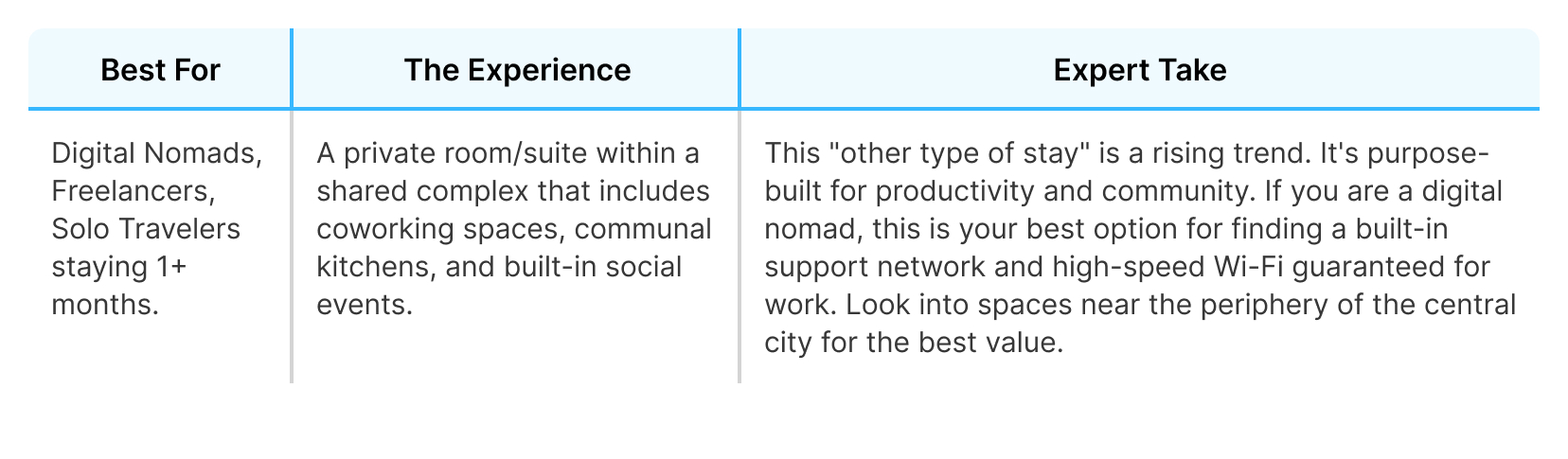Click the "shared complex that includes" line
Viewport: 1568px width, 459px height.
point(513,191)
